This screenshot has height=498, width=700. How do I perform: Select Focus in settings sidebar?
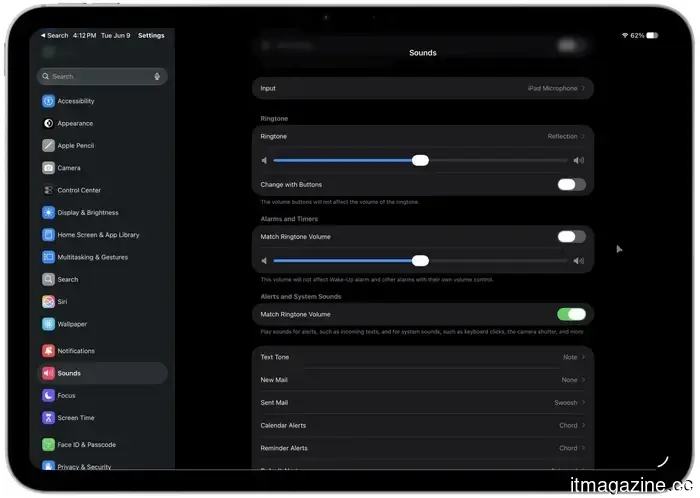[x=103, y=395]
